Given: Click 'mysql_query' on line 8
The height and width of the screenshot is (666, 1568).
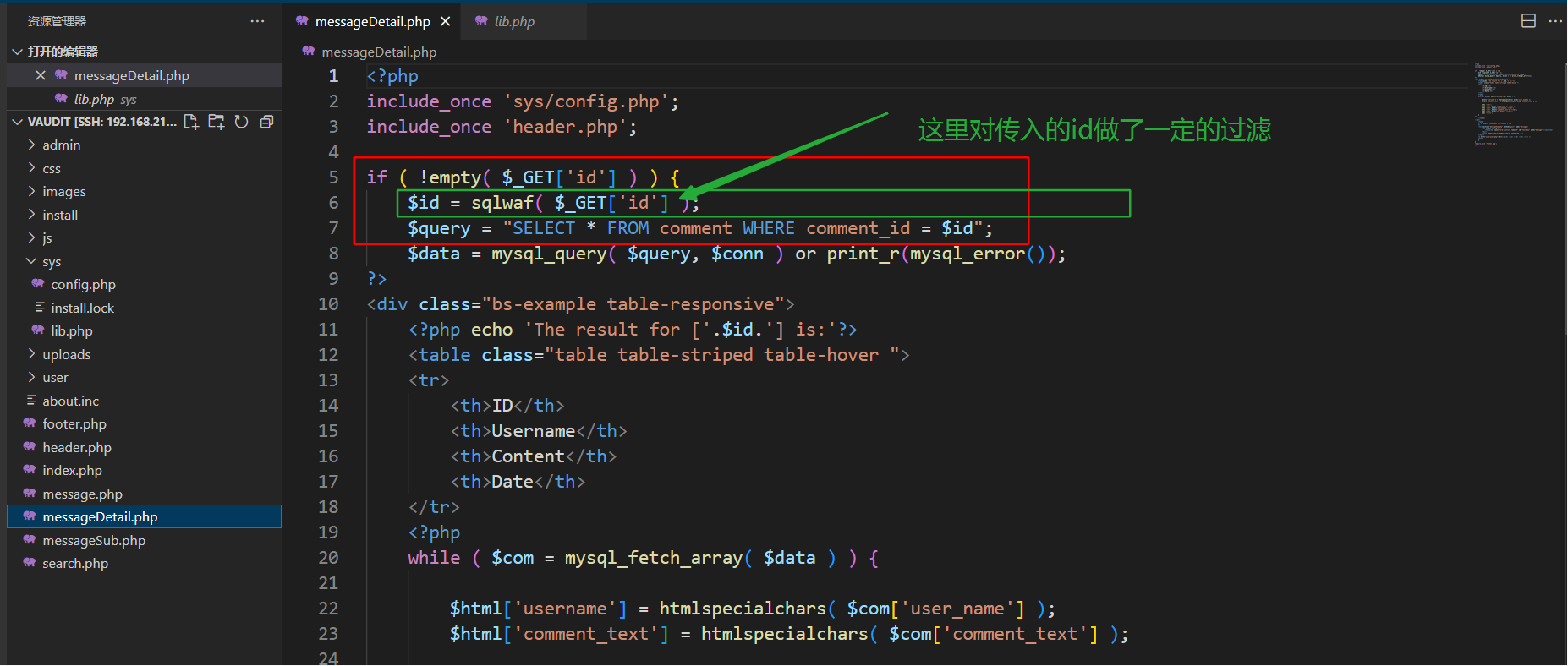Looking at the screenshot, I should (549, 254).
